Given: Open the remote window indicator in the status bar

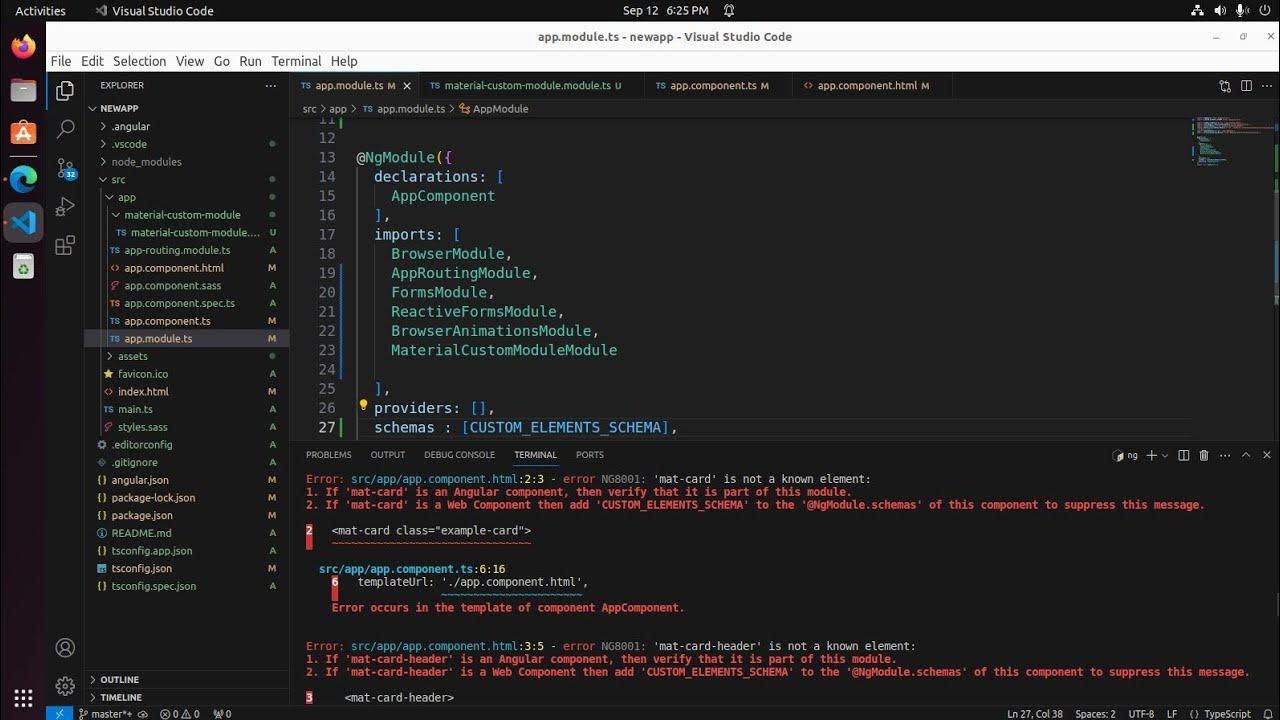Looking at the screenshot, I should [x=59, y=713].
